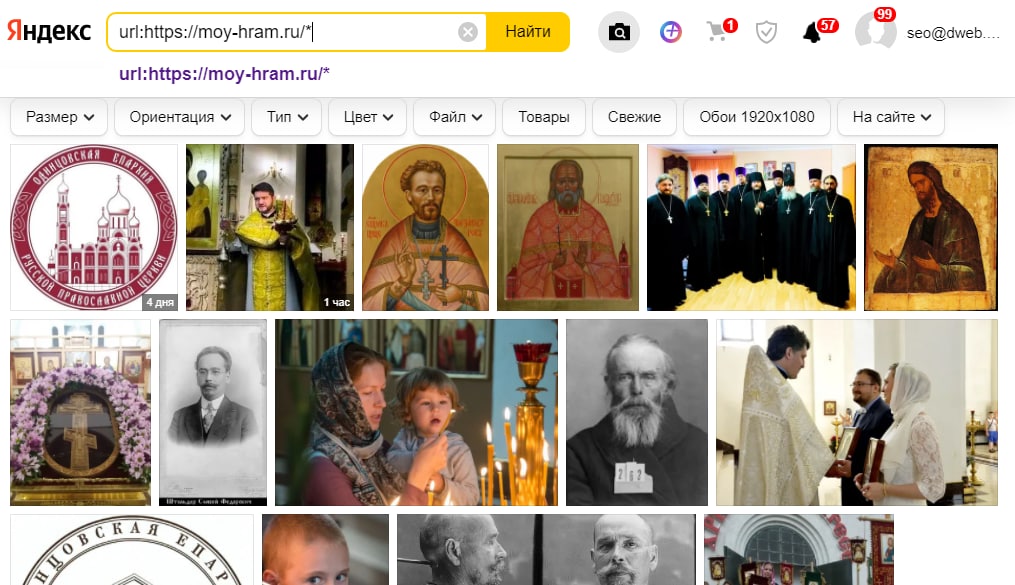
Task: Apply the Обои 1920x1080 filter
Action: [757, 117]
